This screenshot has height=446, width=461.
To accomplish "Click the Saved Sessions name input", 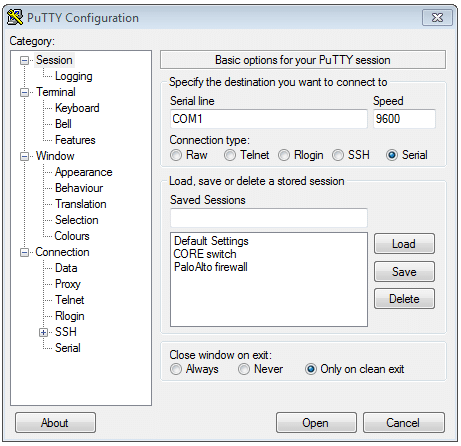I will pyautogui.click(x=269, y=218).
